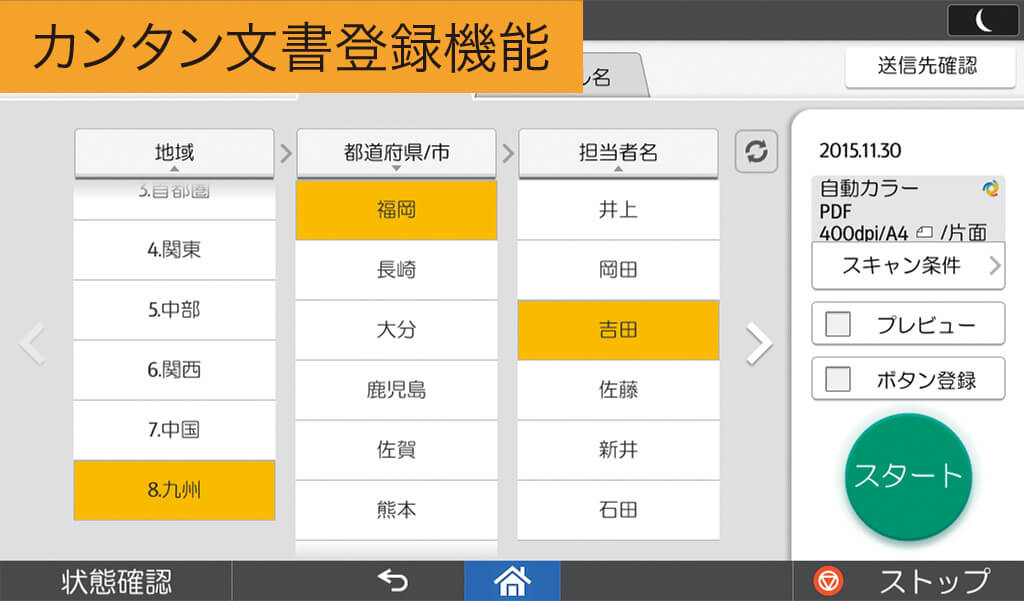This screenshot has width=1024, height=601.
Task: Select 佐藤 as the person in charge
Action: [618, 390]
